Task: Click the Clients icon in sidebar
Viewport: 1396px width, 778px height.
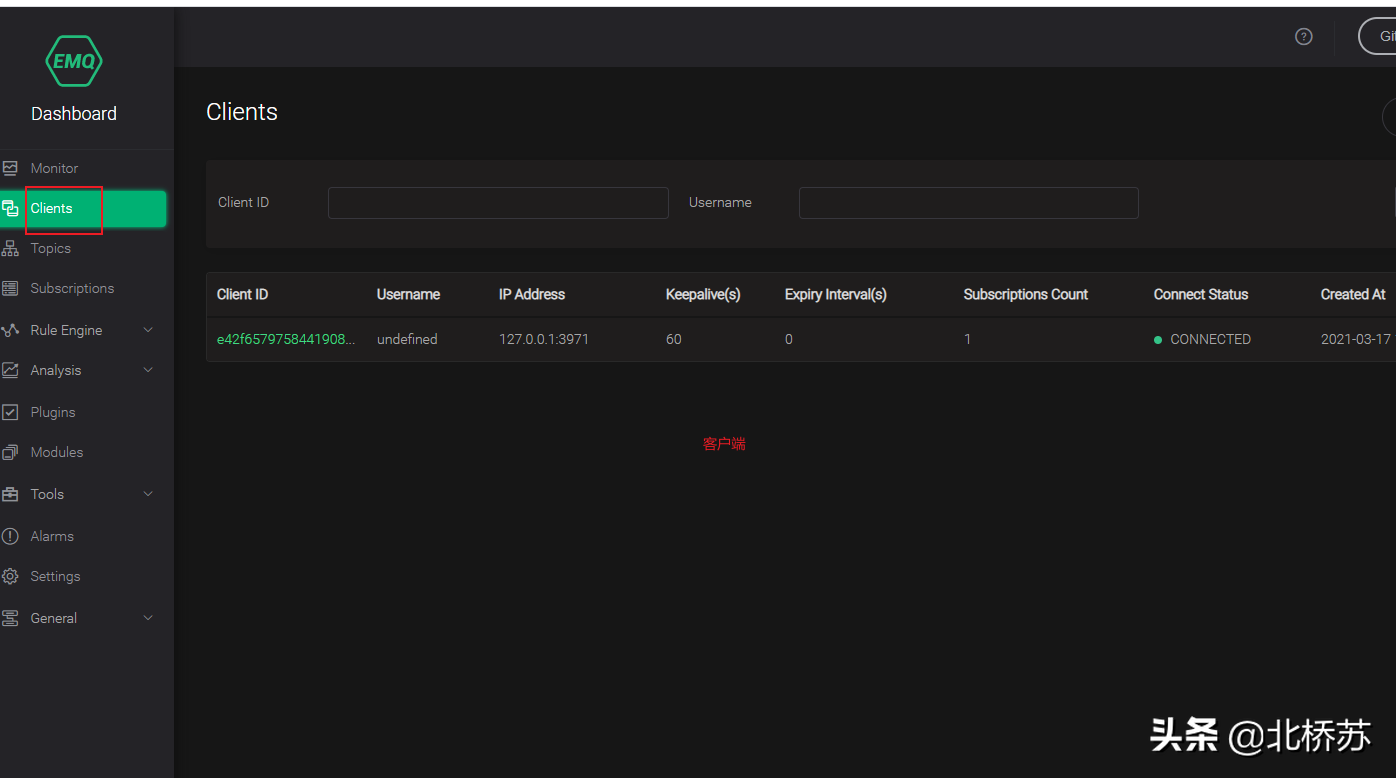Action: (10, 208)
